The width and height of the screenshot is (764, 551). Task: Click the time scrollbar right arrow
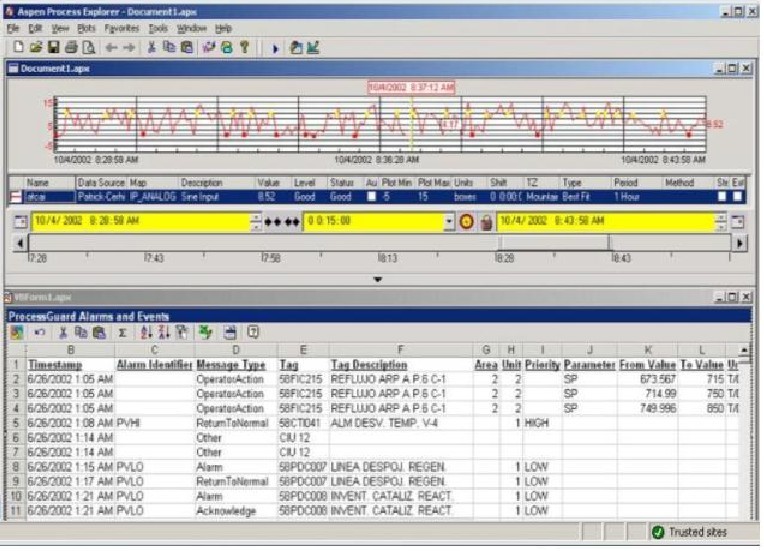coord(739,243)
